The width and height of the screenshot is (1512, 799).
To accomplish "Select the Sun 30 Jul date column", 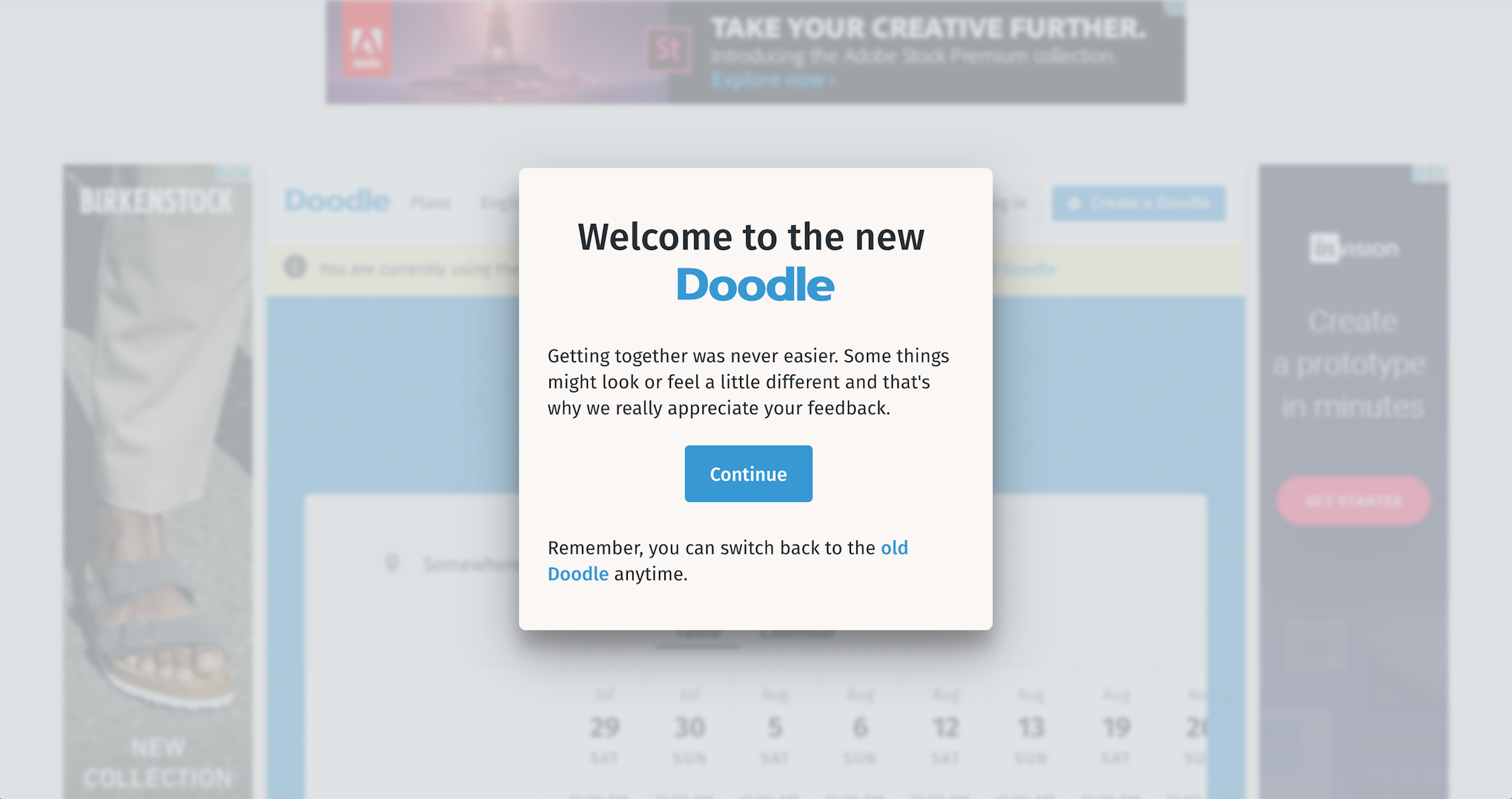I will click(689, 728).
